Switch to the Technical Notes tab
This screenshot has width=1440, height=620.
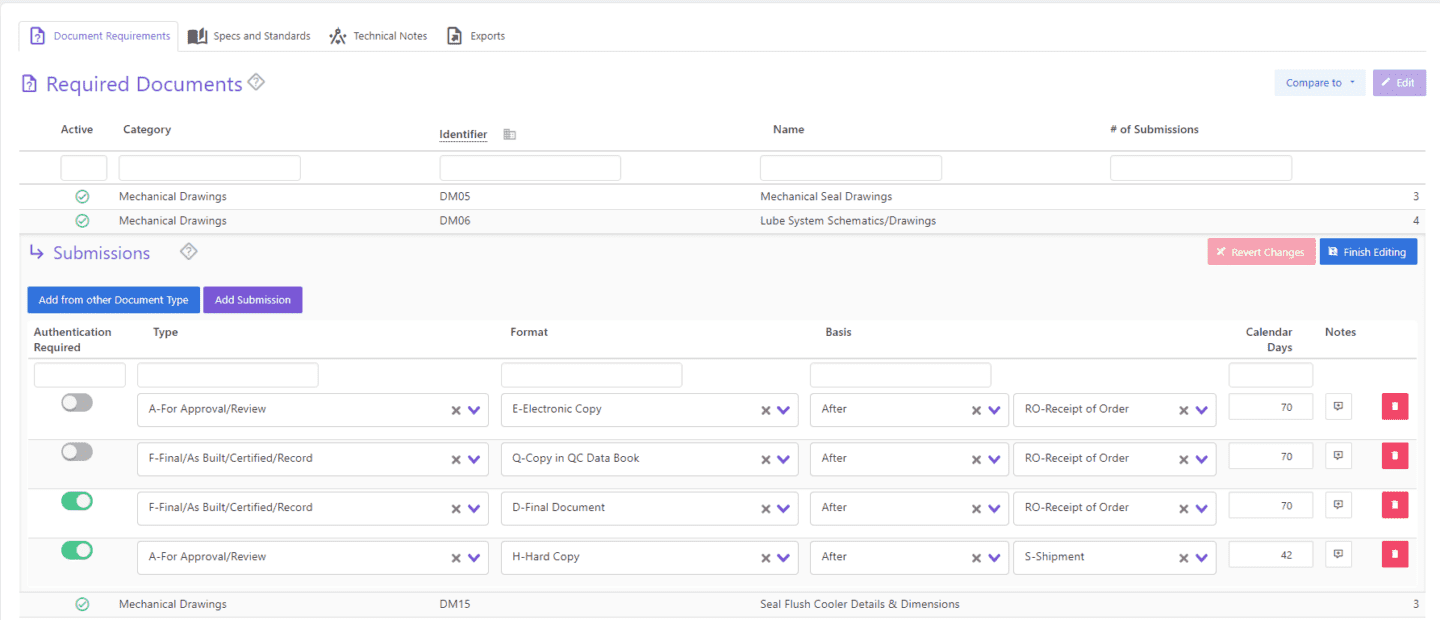[389, 35]
